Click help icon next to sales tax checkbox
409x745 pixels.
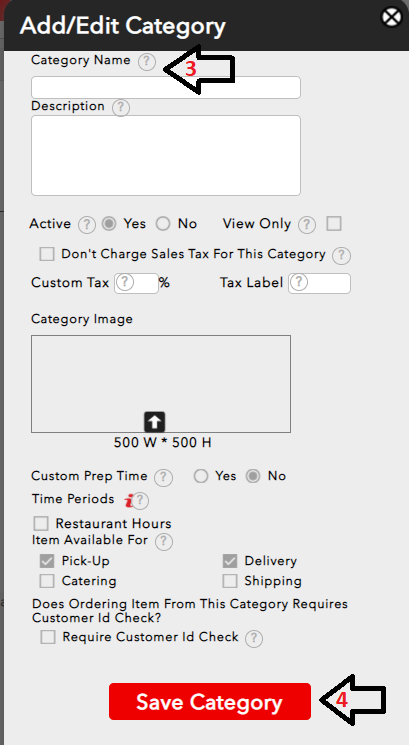point(341,255)
